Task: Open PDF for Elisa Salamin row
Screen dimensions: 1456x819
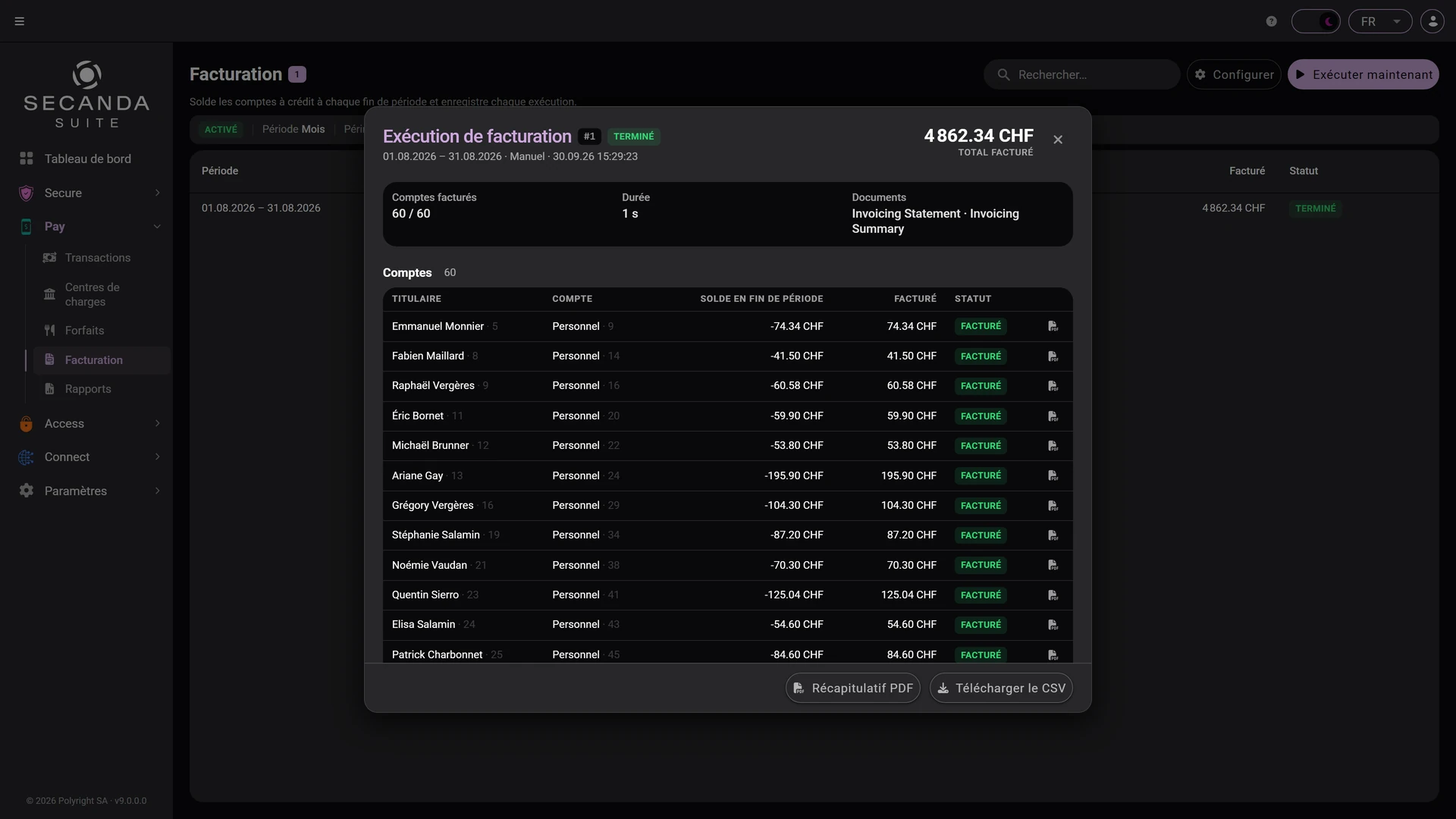Action: 1053,625
